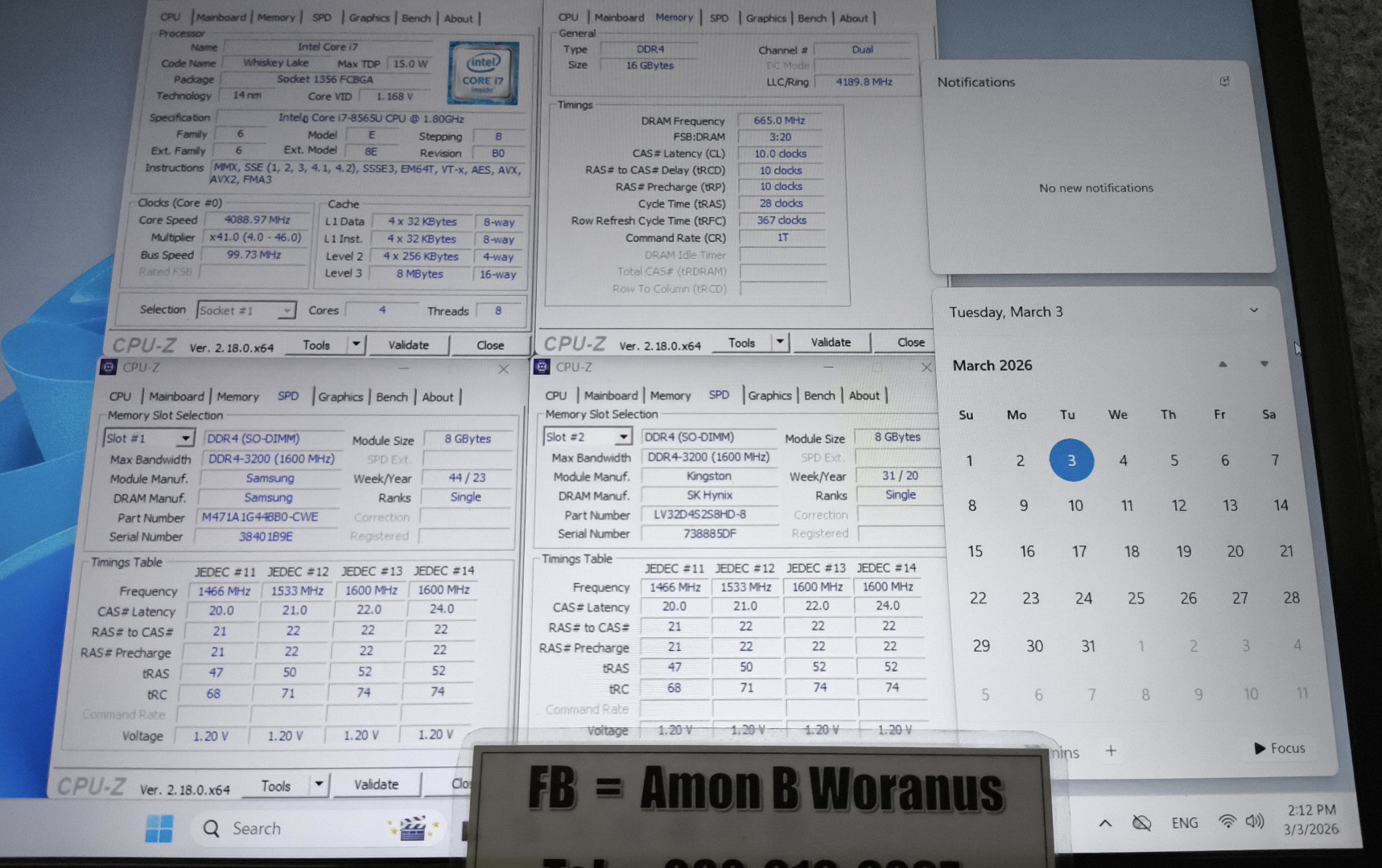Screen dimensions: 1382x868
Task: Show hidden system tray icons
Action: 1105,823
